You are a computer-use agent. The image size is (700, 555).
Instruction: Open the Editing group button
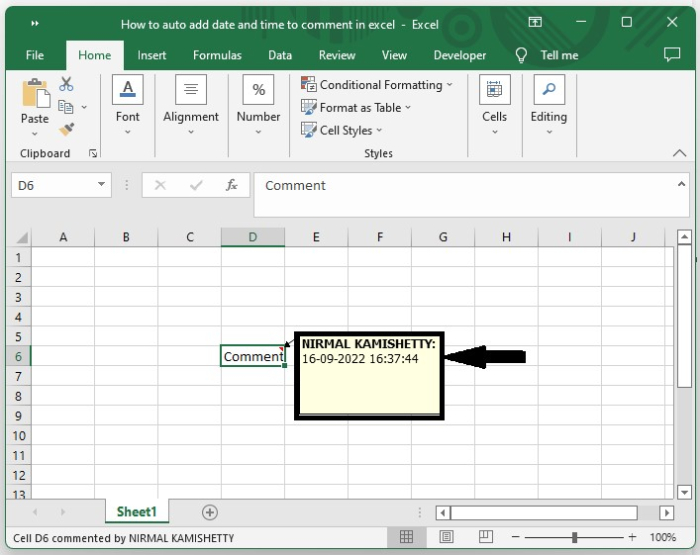tap(548, 105)
